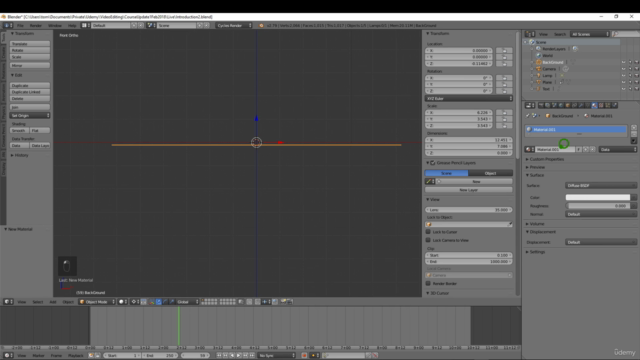Open the pivot point selector
The width and height of the screenshot is (640, 360).
click(x=135, y=302)
